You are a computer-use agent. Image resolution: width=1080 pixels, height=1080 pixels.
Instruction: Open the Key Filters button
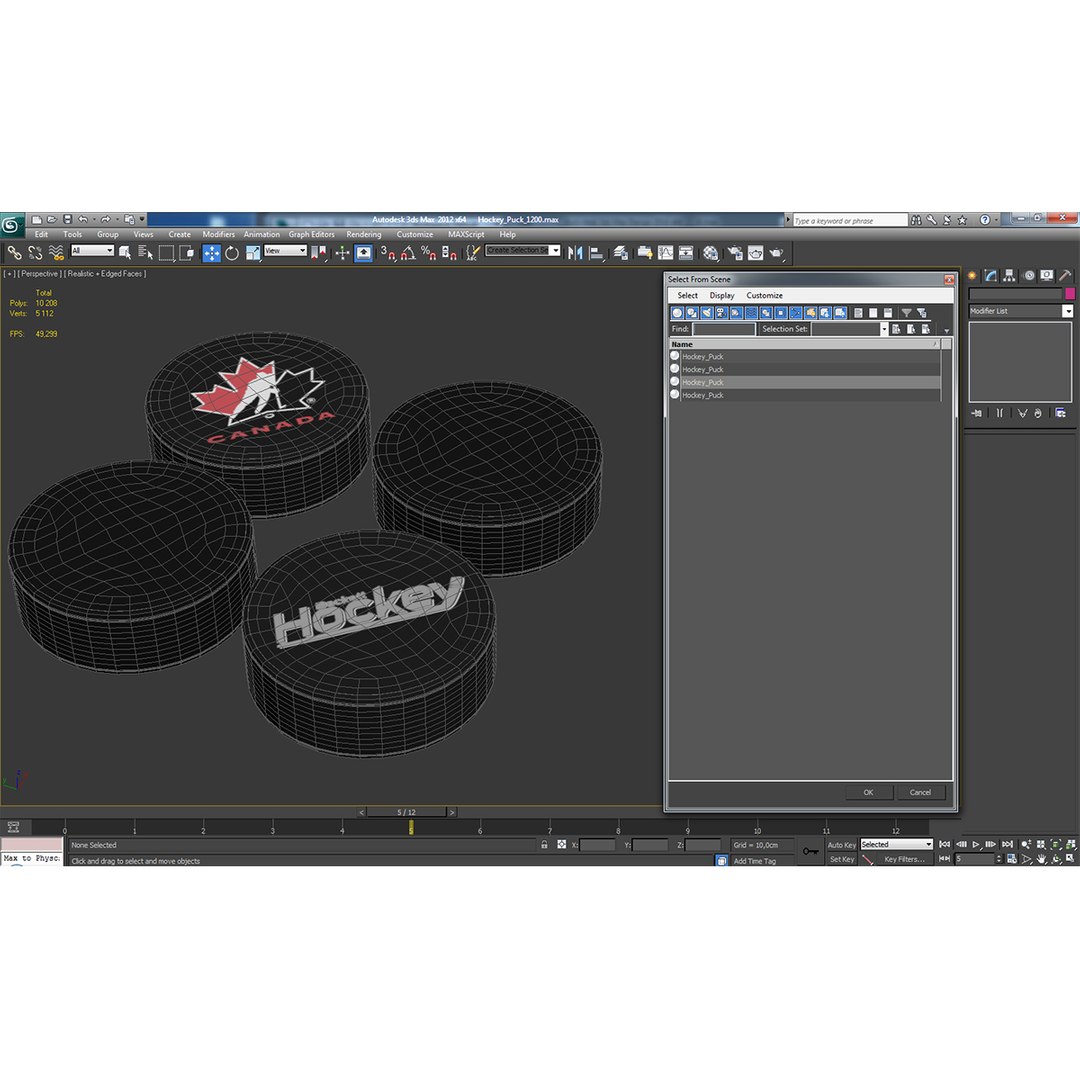[x=904, y=859]
